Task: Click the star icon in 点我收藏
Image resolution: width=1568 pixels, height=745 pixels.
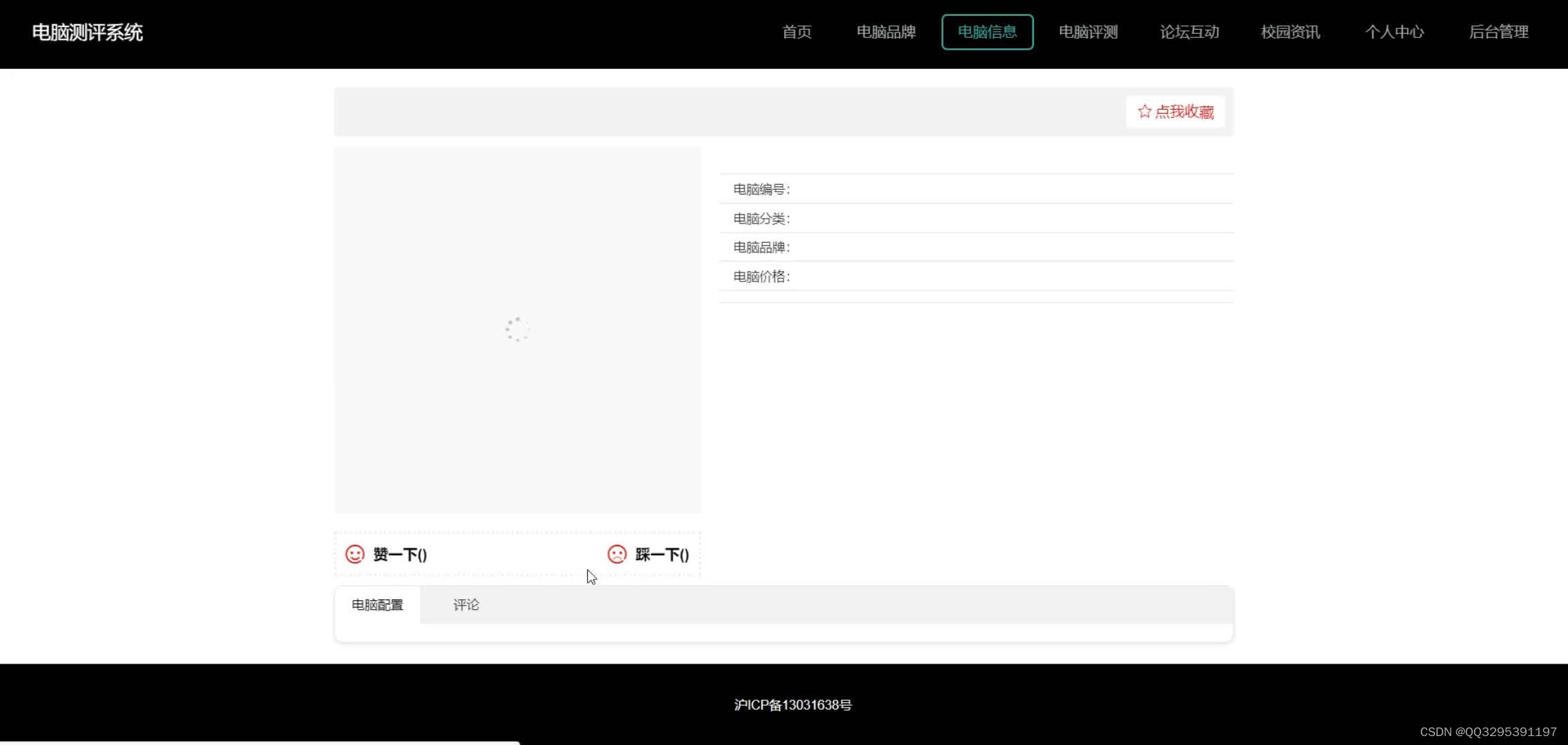Action: pos(1144,112)
